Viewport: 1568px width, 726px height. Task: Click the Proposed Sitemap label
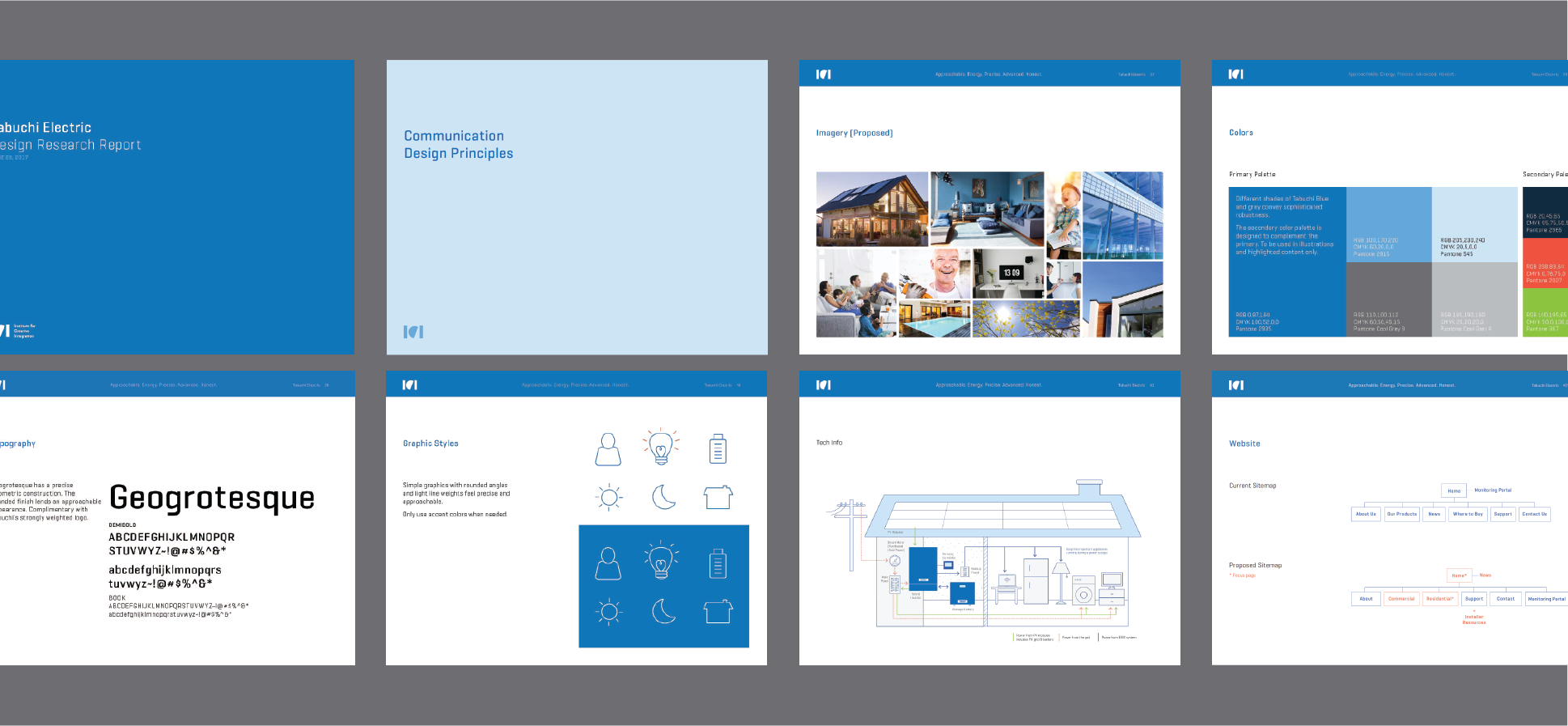1255,565
